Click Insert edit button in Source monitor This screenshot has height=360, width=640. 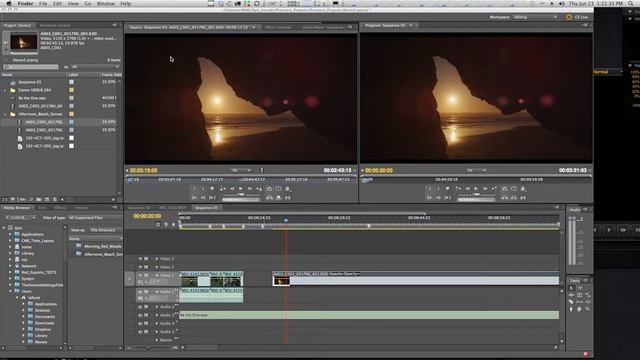269,198
